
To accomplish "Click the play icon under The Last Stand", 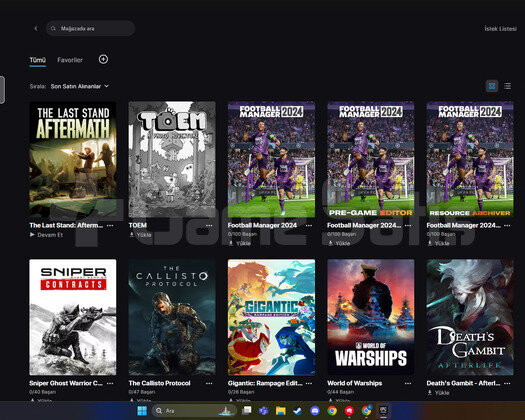I will pyautogui.click(x=32, y=235).
